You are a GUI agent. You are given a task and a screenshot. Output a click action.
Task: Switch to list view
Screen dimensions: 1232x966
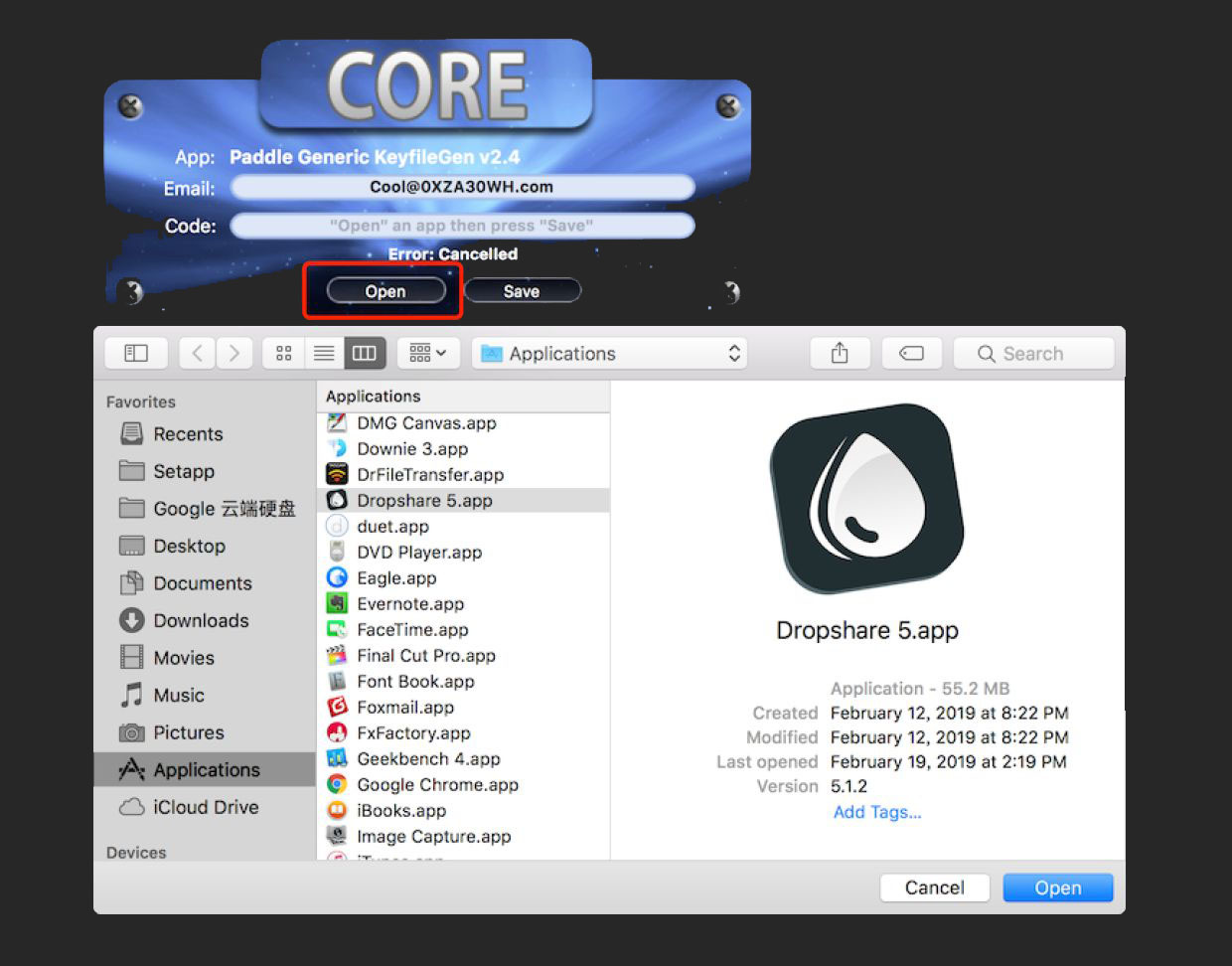tap(324, 353)
